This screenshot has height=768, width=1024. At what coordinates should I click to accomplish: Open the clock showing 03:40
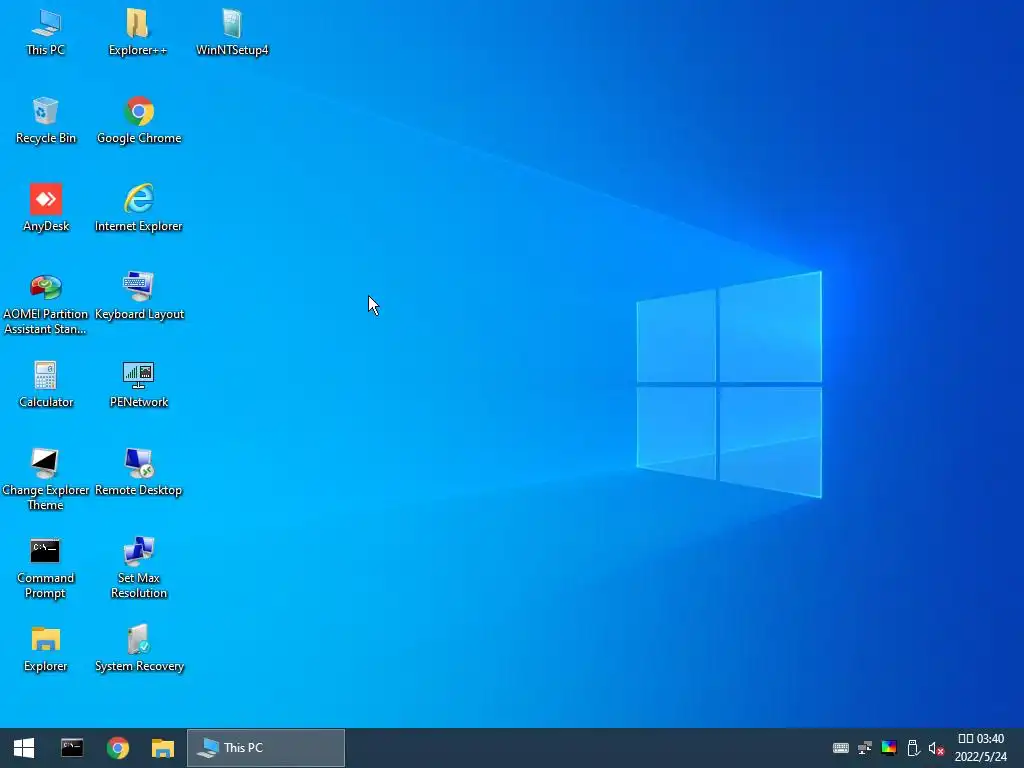[x=980, y=748]
